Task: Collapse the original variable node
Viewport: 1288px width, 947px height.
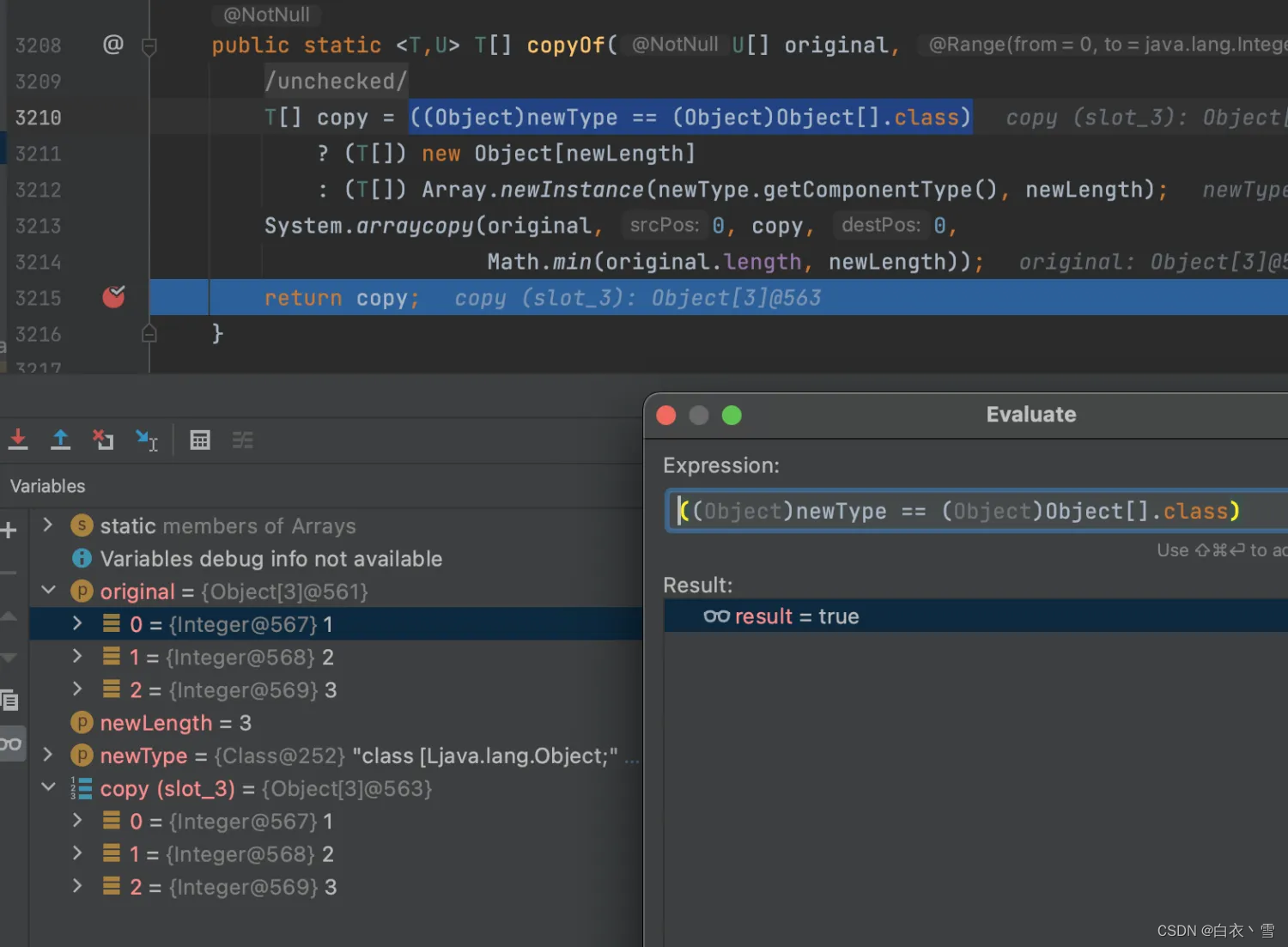Action: [x=48, y=590]
